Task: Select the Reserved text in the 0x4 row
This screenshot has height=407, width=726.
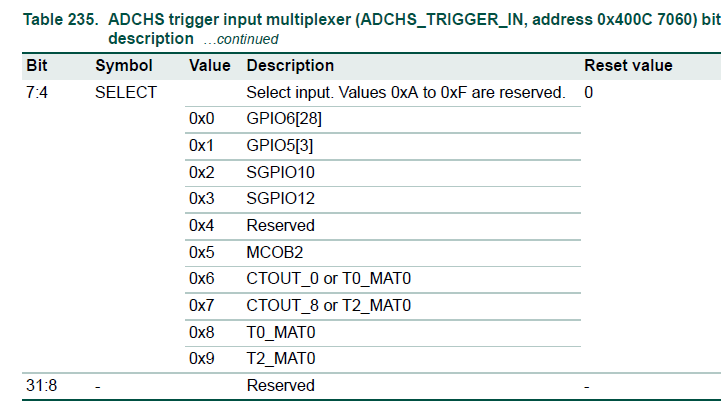Action: [x=280, y=225]
